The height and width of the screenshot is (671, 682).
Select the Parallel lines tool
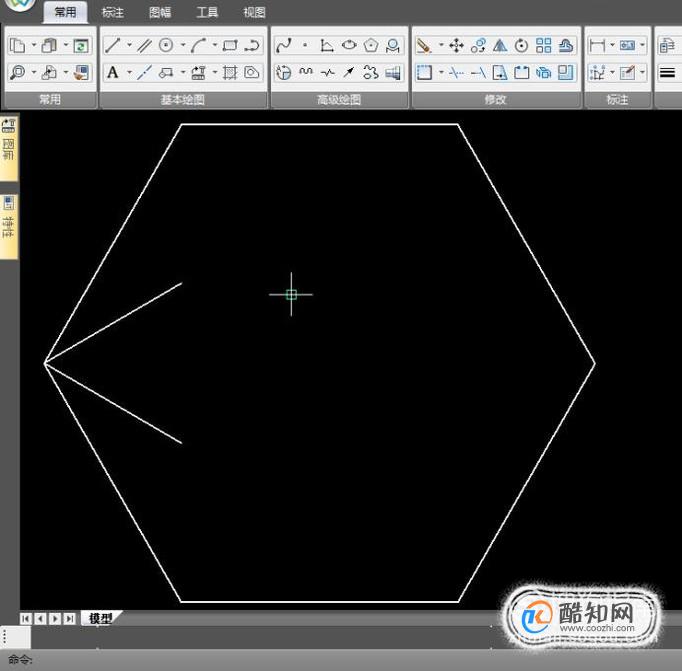click(x=144, y=45)
